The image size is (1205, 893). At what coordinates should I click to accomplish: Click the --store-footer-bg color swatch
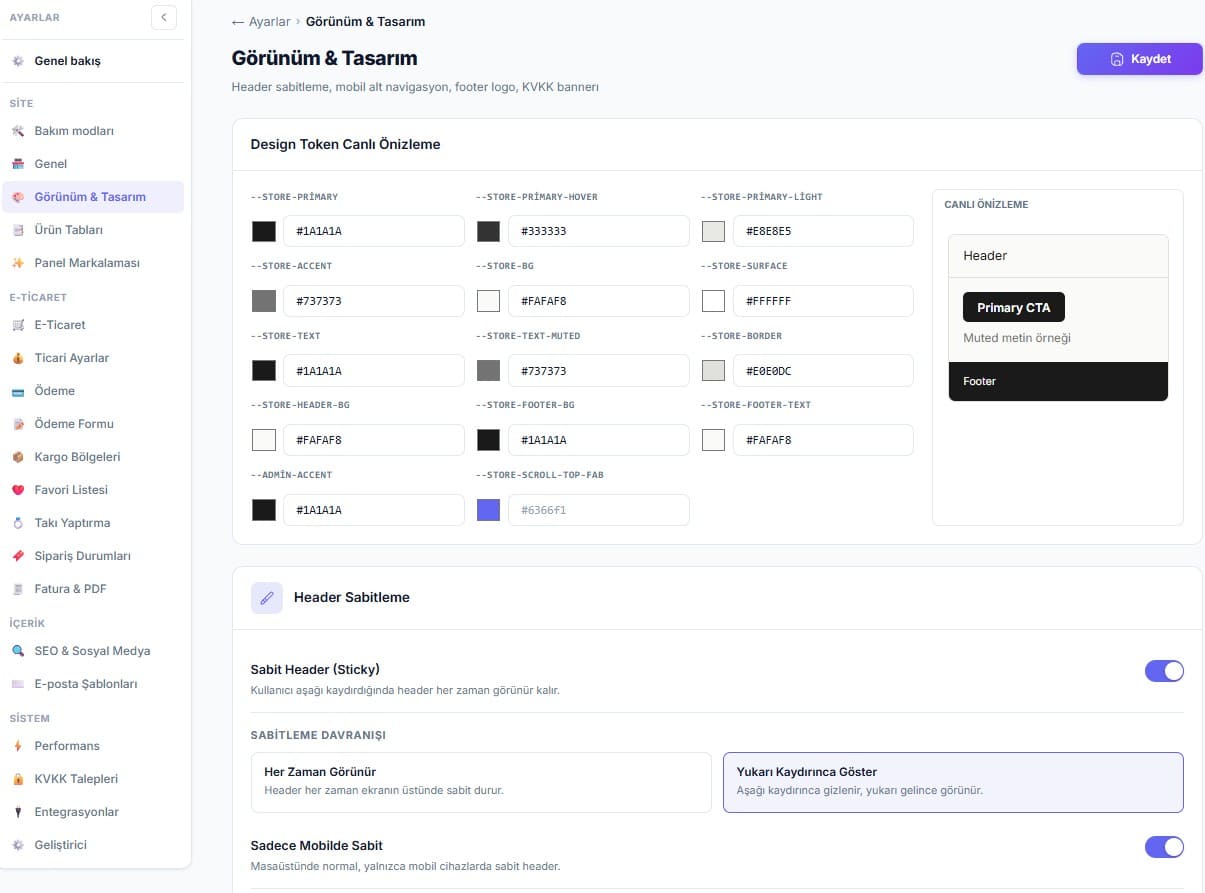click(488, 440)
